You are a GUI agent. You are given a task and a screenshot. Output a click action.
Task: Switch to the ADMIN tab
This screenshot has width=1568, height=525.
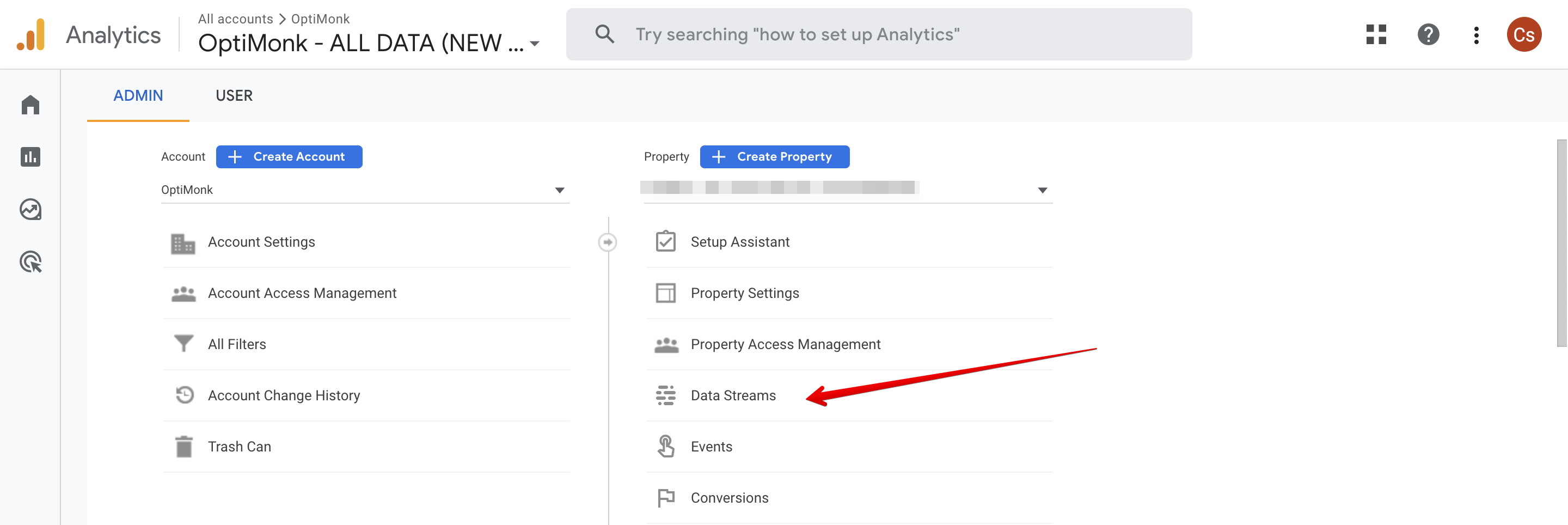pos(138,96)
